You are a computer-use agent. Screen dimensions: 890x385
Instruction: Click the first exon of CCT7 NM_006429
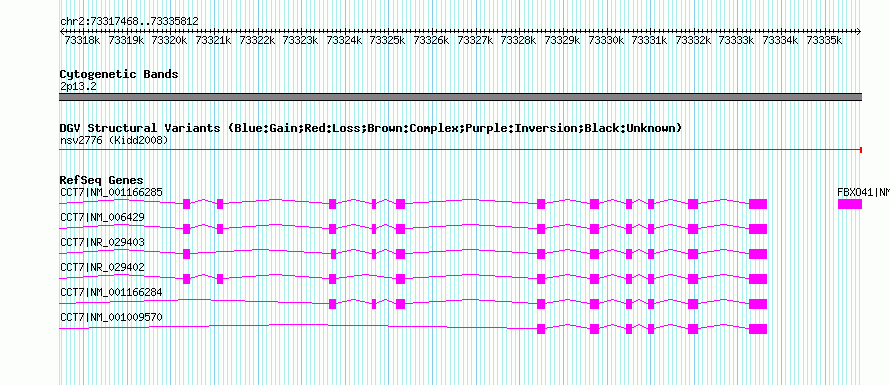click(x=187, y=229)
